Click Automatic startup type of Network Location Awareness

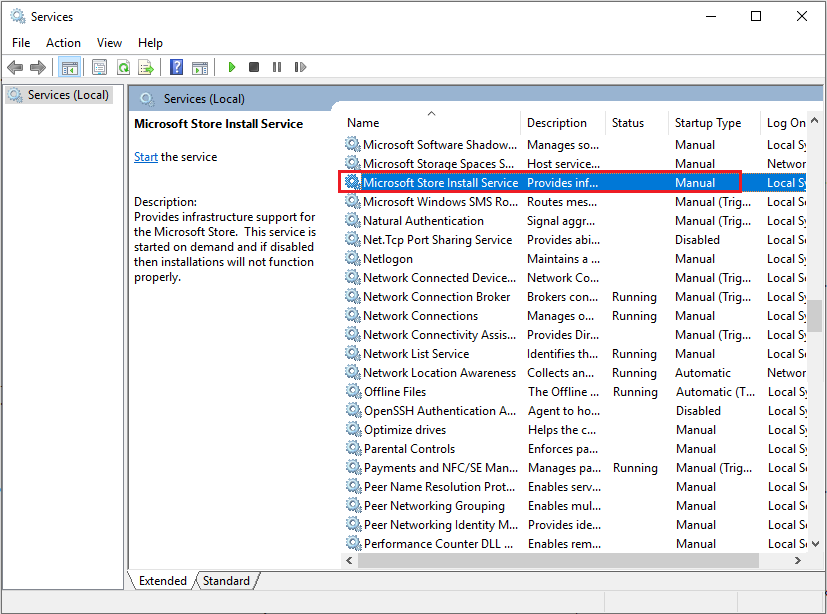703,372
